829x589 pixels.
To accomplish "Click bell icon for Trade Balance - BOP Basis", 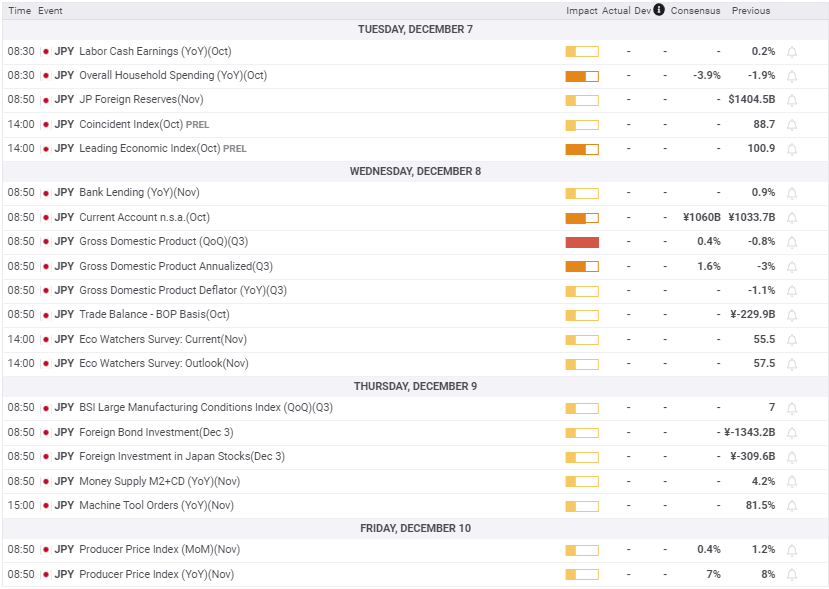I will pyautogui.click(x=792, y=315).
